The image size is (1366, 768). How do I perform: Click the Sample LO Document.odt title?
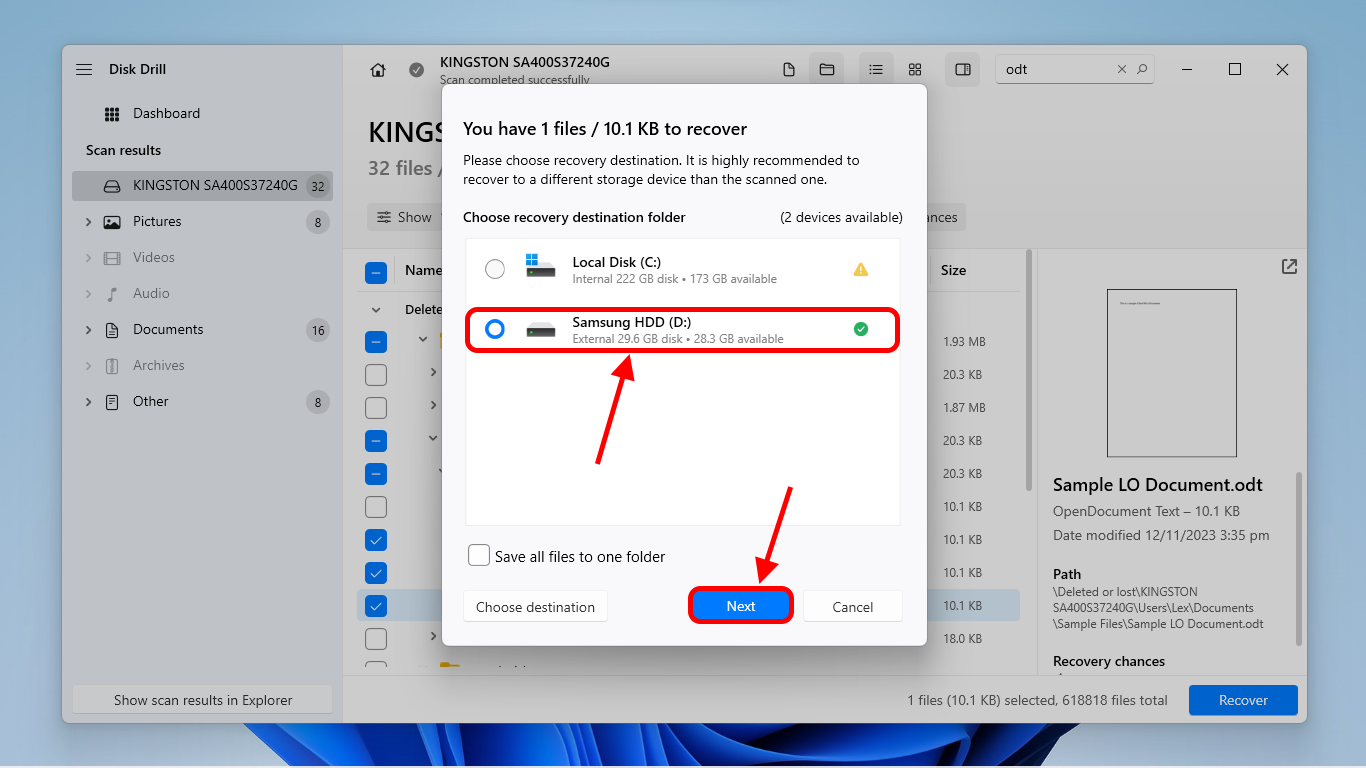[1157, 485]
